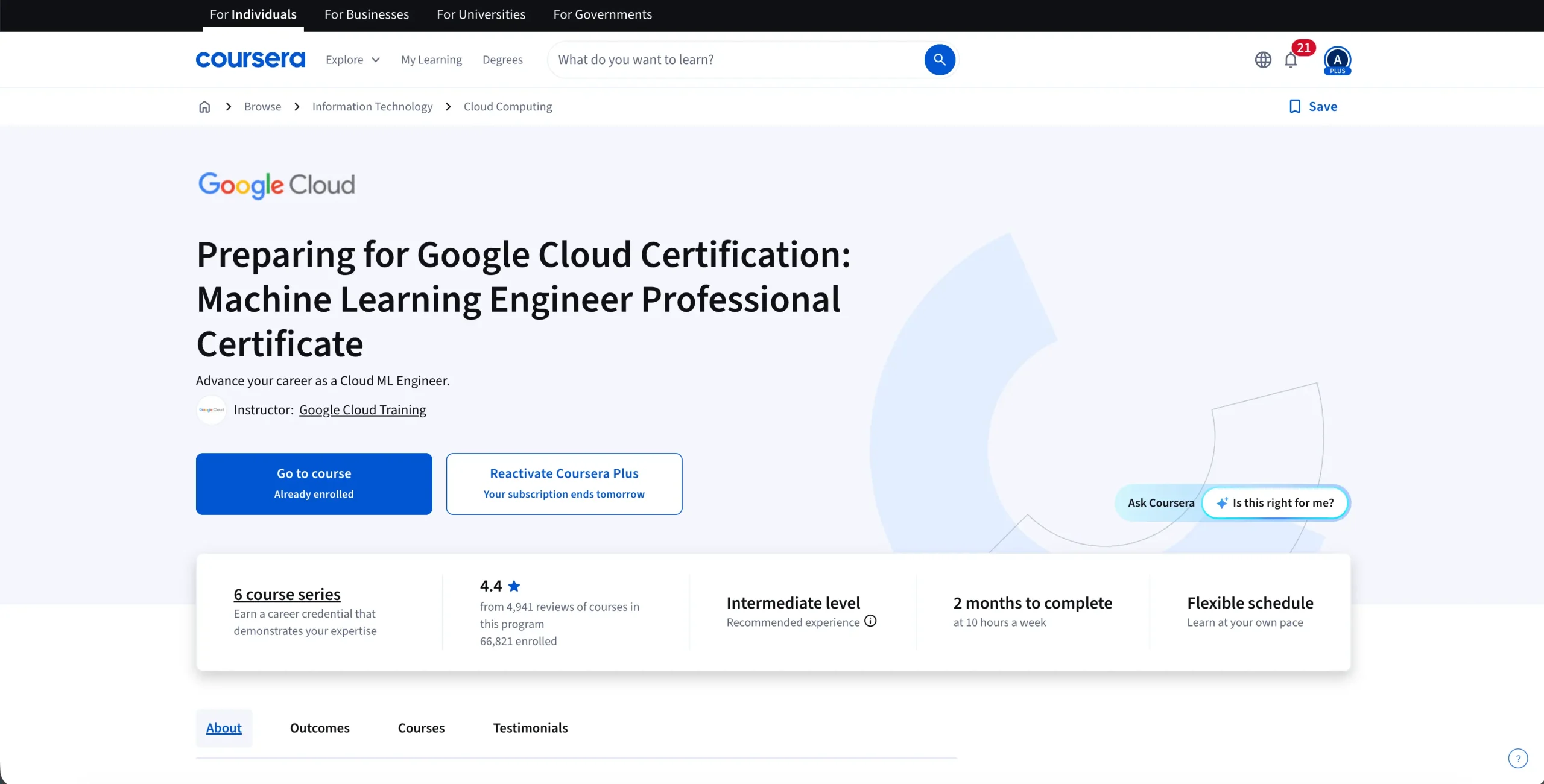Screen dimensions: 1544x784
Task: Select the Testimonials tab
Action: 530,728
